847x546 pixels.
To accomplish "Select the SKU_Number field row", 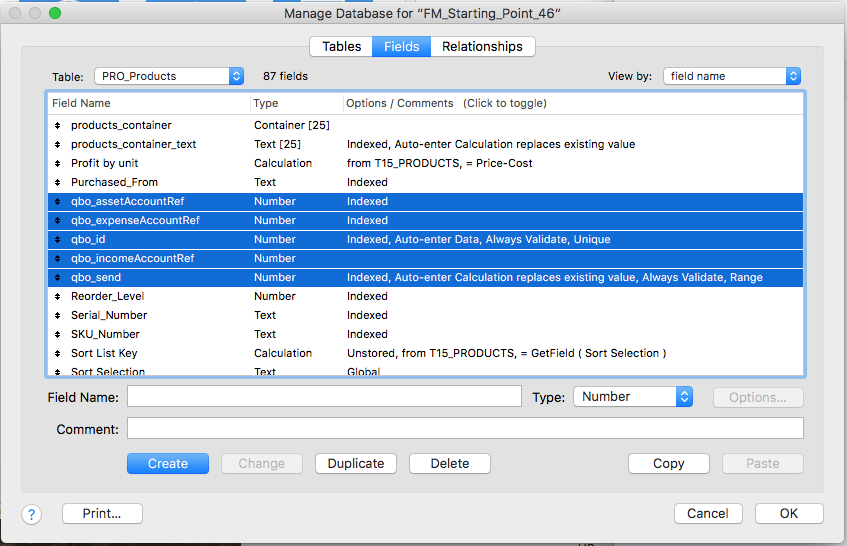I will [425, 334].
